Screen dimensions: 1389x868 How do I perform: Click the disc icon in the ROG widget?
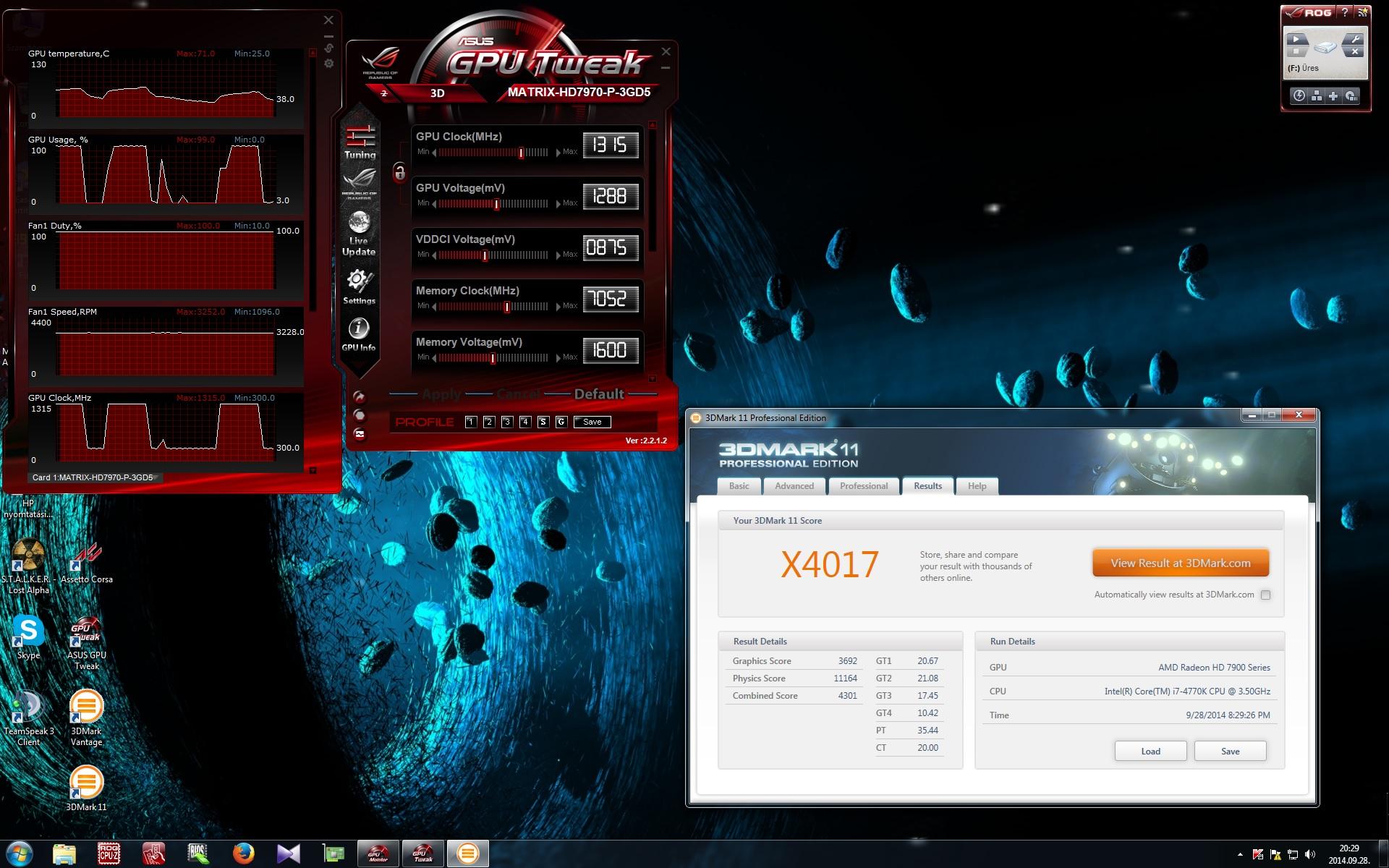coord(1351,95)
